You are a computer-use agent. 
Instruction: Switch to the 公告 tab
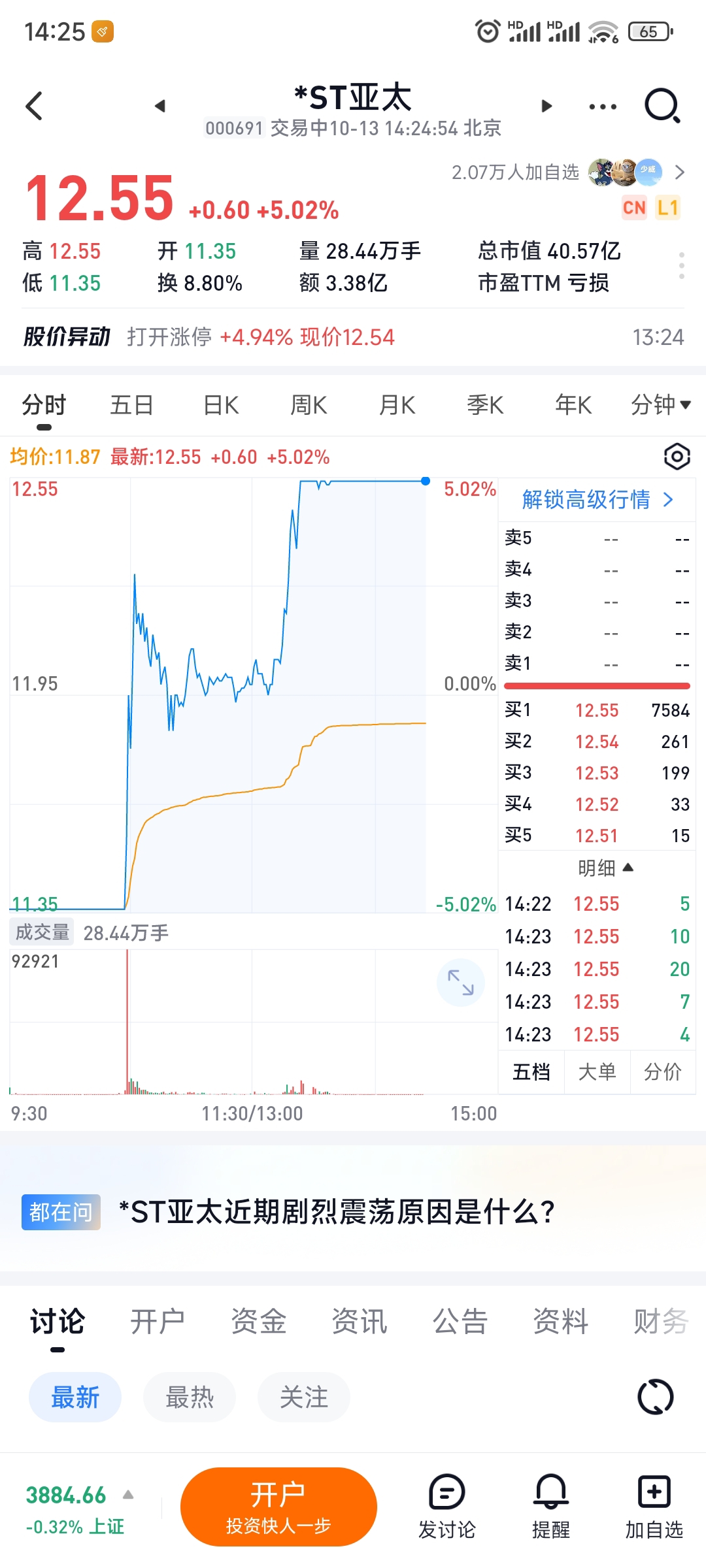click(460, 1321)
